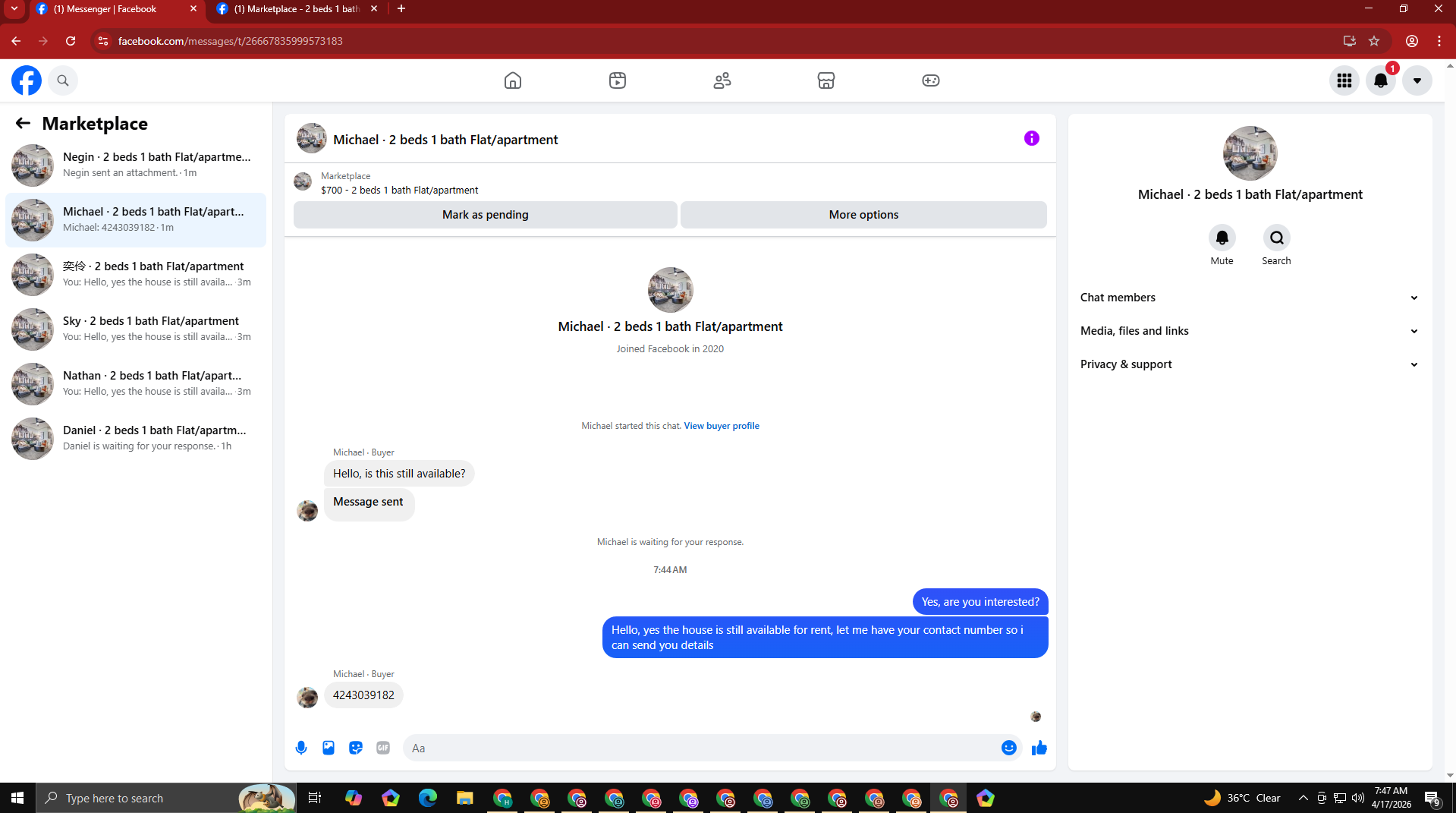Viewport: 1456px width, 813px height.
Task: Go back in the browser
Action: click(16, 41)
